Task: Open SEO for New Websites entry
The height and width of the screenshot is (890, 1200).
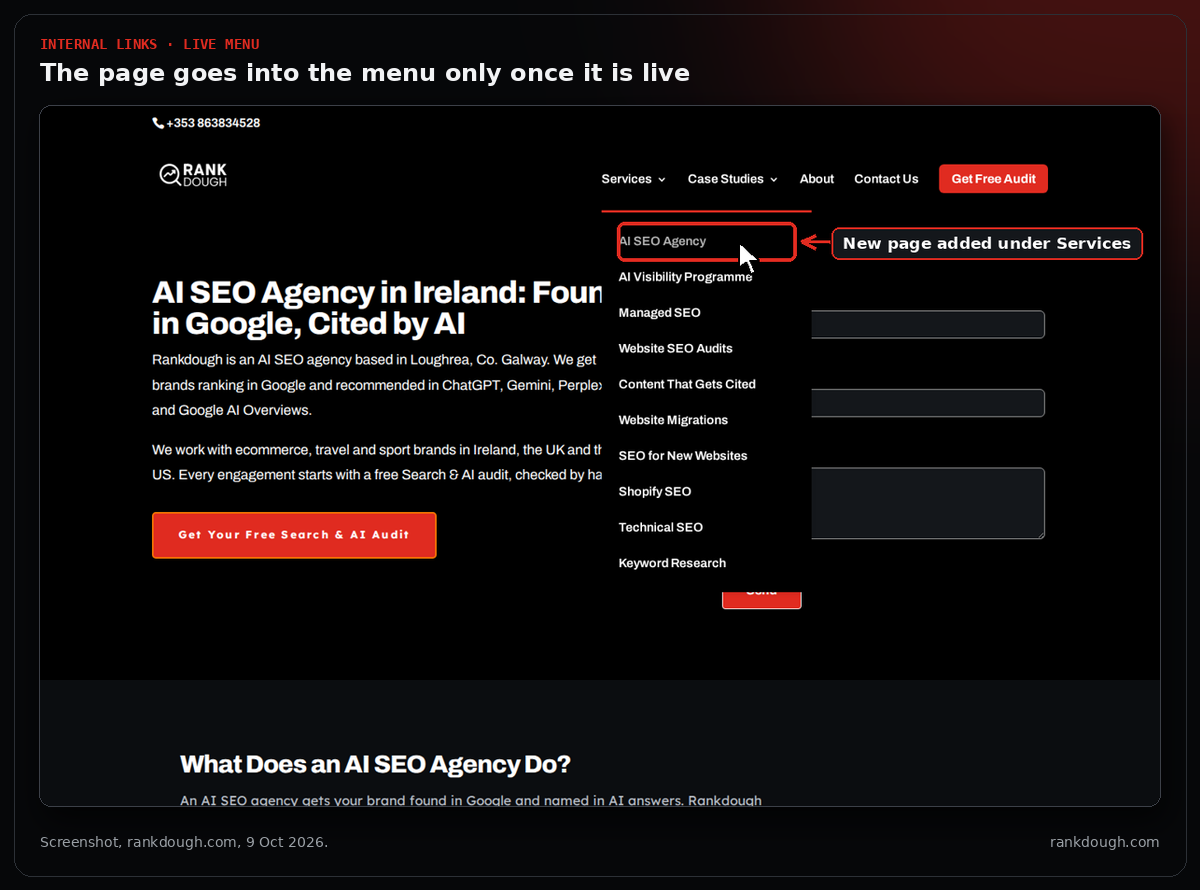Action: click(x=683, y=456)
